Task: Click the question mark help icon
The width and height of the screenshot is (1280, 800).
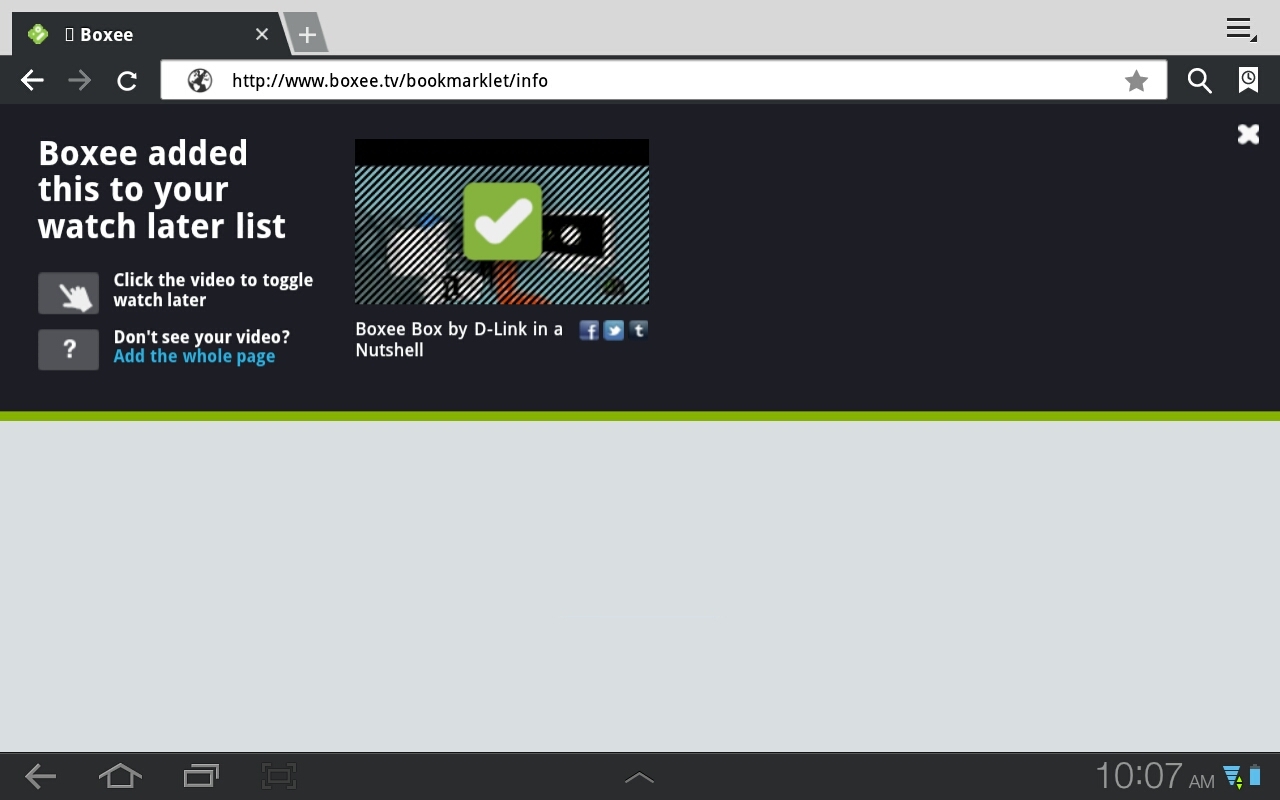Action: (69, 349)
